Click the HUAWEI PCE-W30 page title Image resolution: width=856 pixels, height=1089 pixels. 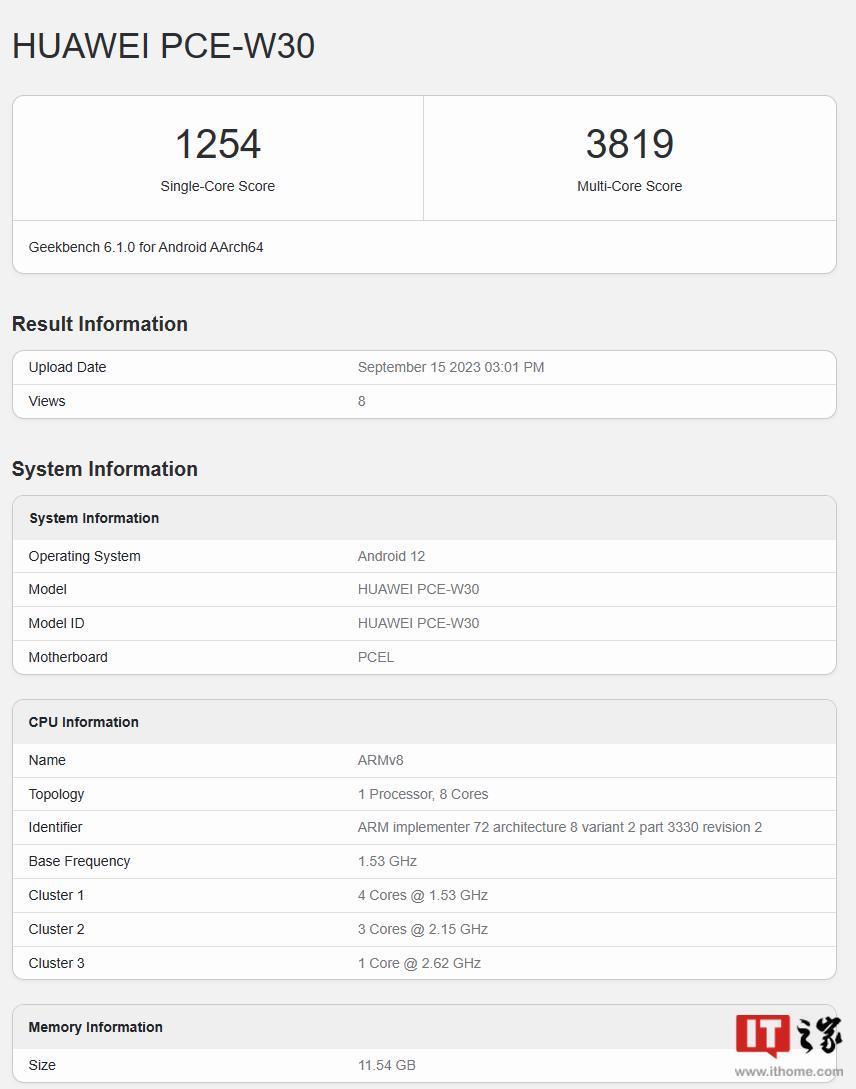coord(163,46)
